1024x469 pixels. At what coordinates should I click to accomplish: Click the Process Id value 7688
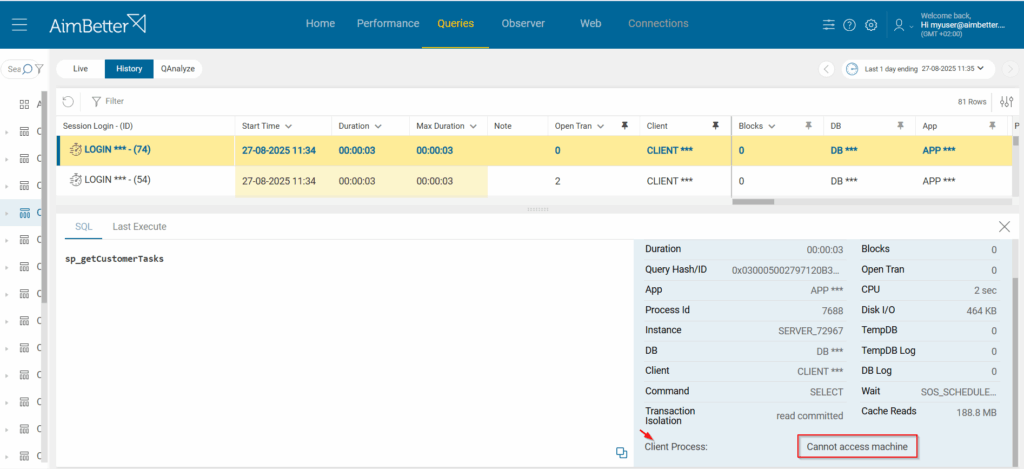(833, 310)
